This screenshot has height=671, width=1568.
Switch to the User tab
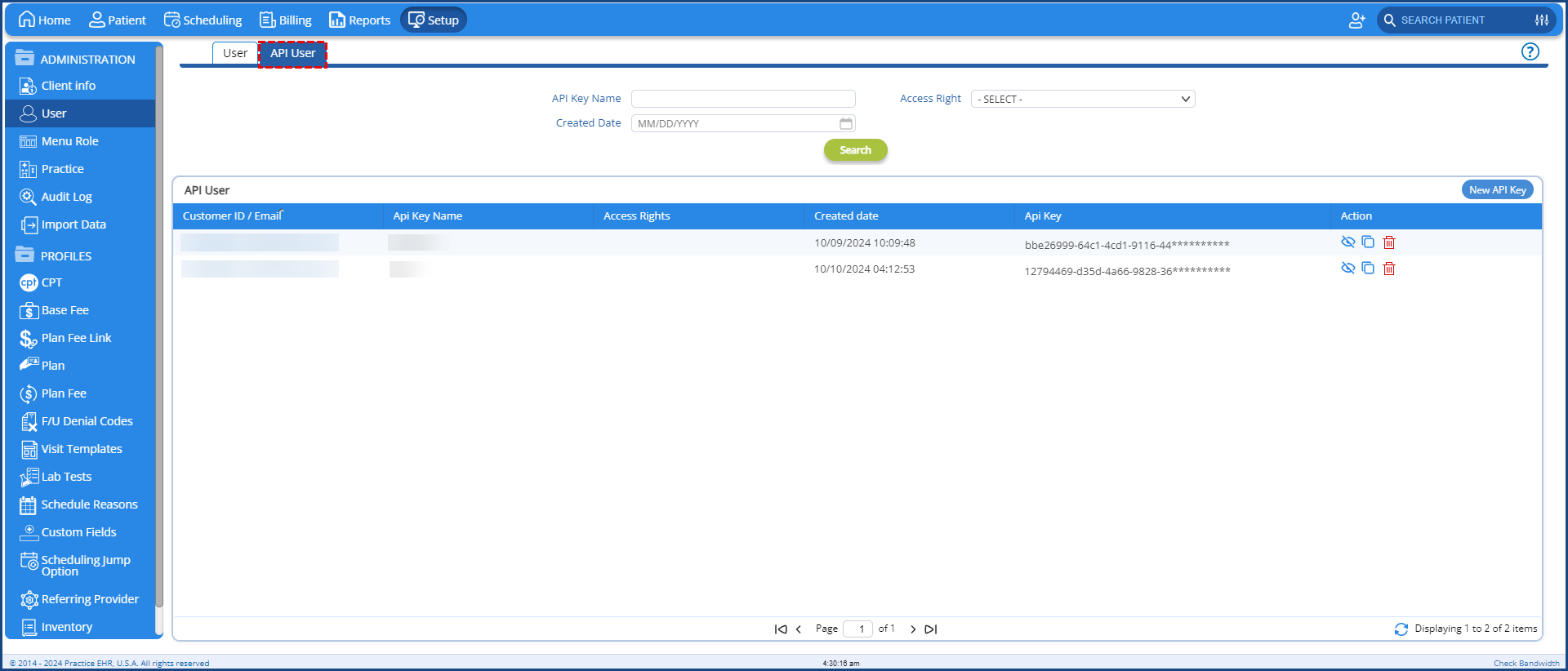coord(235,53)
